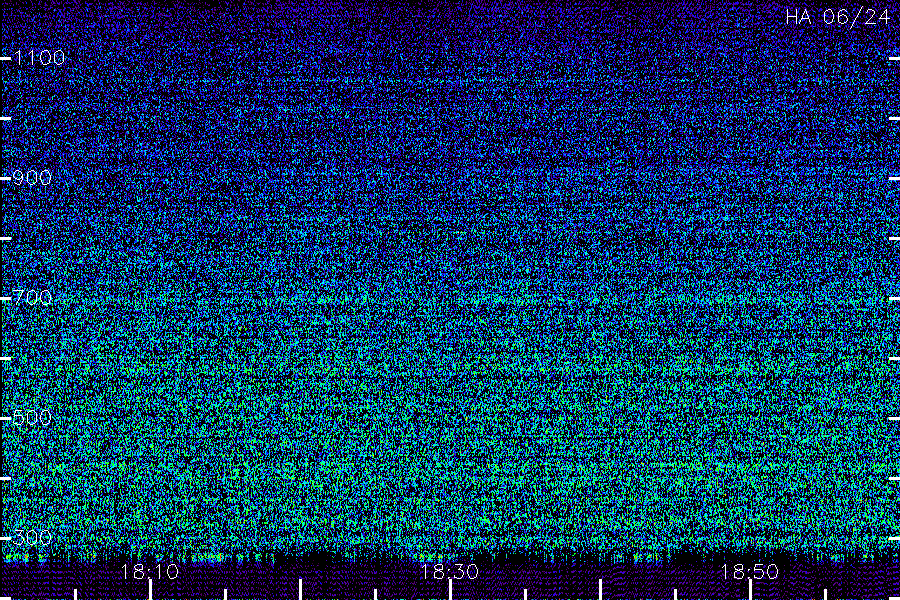Click the 18:10 time axis label

click(x=150, y=572)
